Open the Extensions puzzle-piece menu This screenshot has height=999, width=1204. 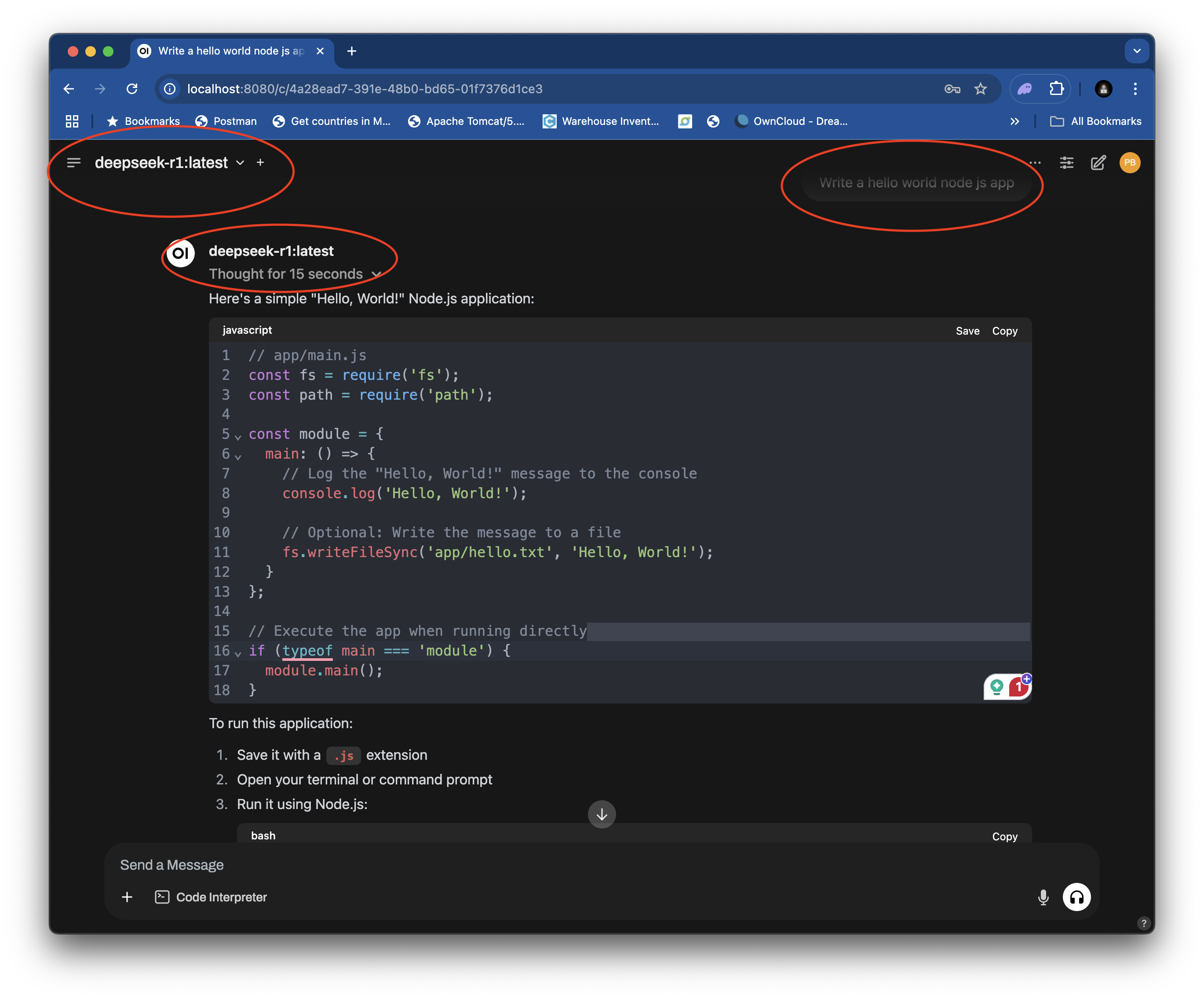(1056, 89)
